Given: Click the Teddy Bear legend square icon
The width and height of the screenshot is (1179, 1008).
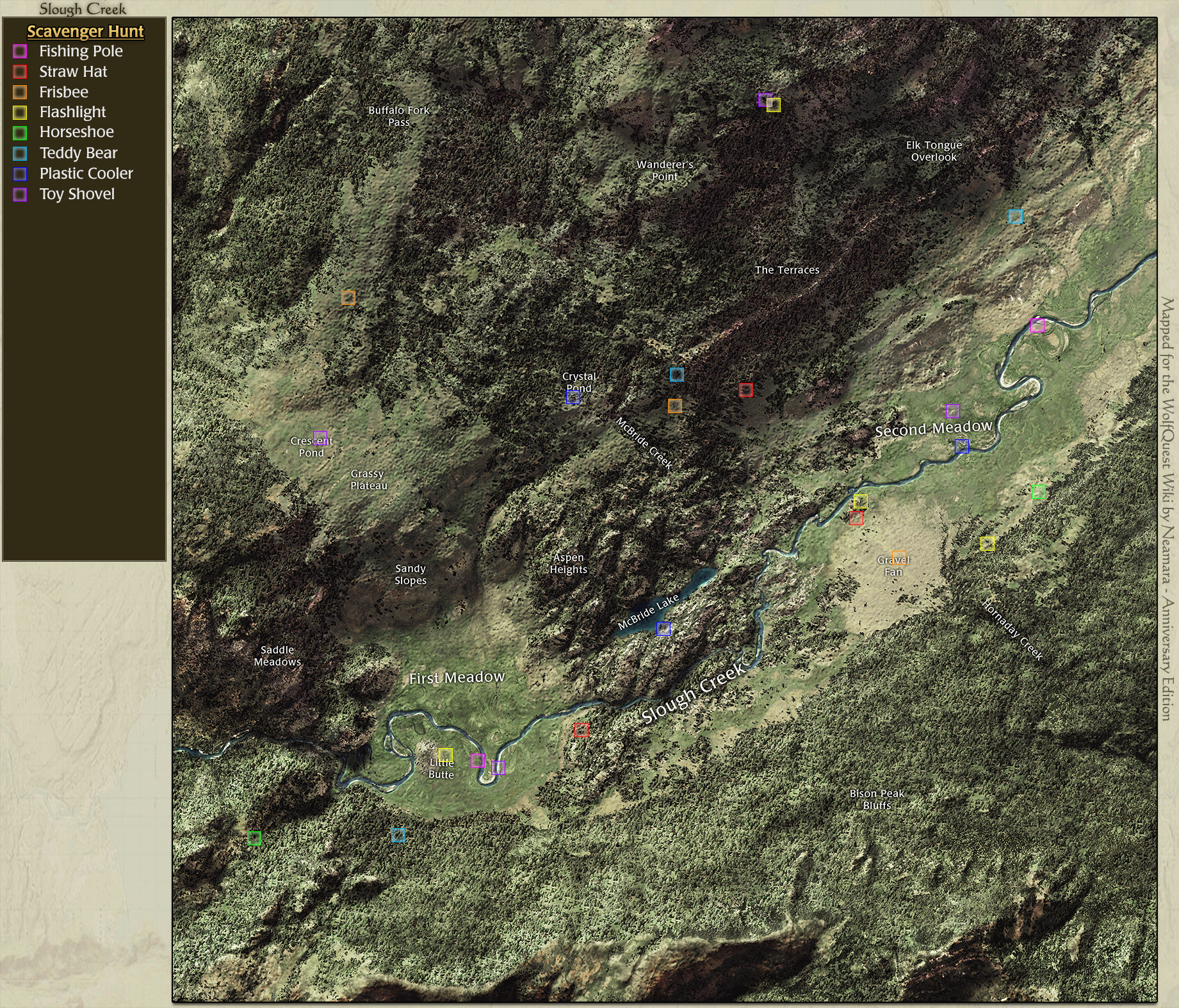Looking at the screenshot, I should coord(20,153).
